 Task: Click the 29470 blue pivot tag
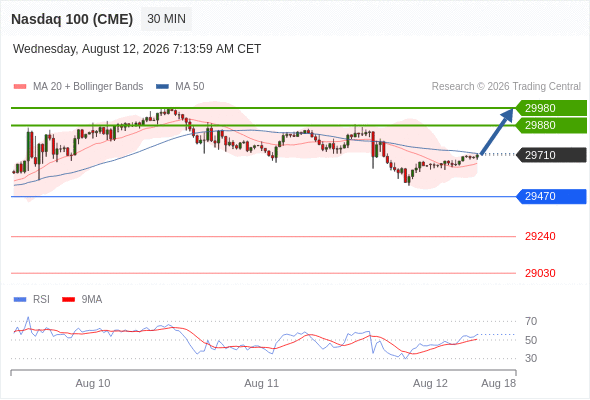pos(551,196)
